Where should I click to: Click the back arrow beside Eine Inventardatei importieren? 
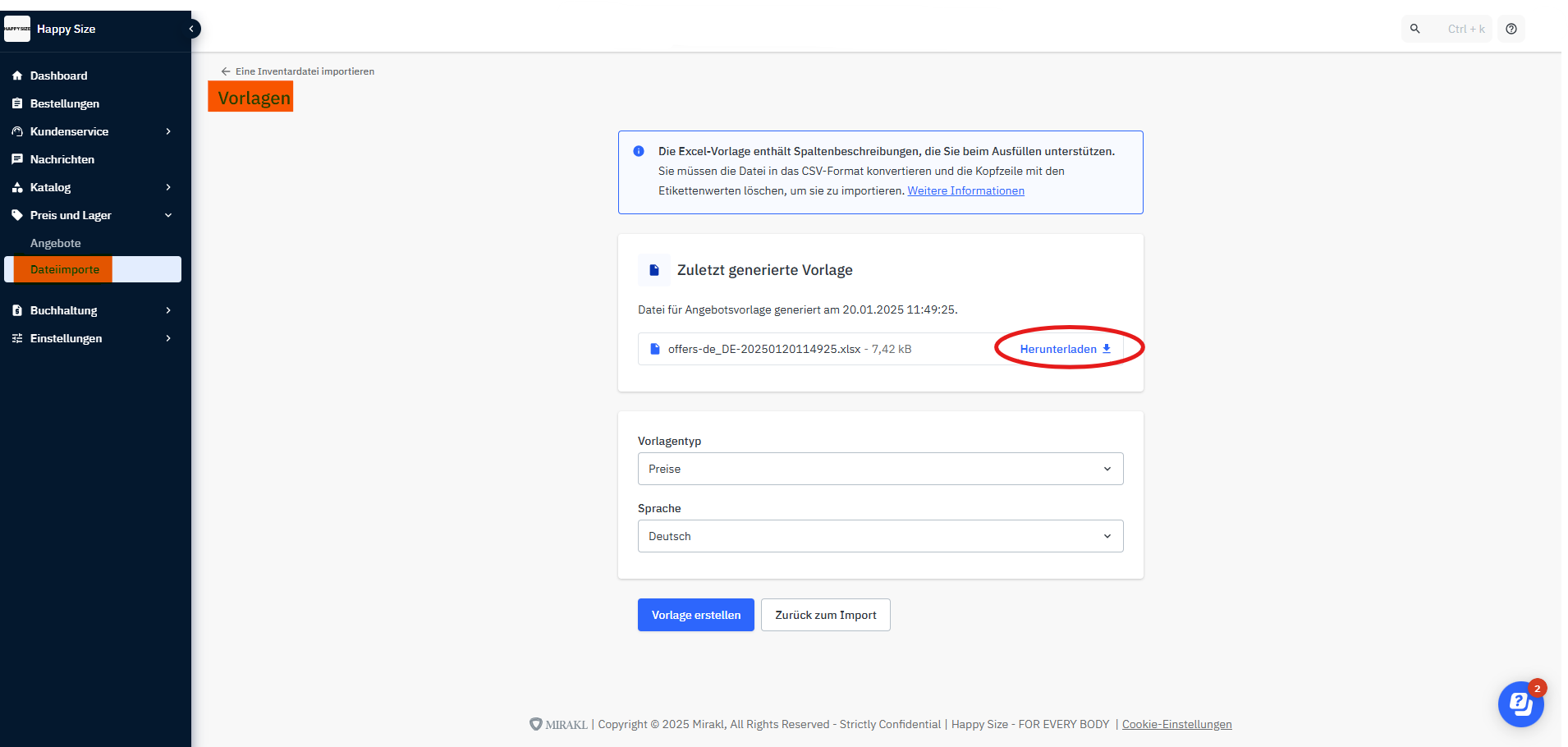tap(226, 71)
